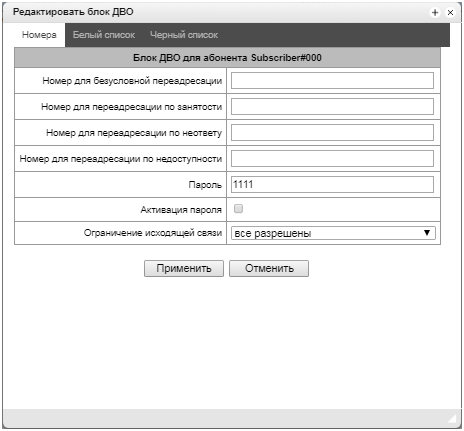
Task: Focus the безусловной переадресации number field
Action: (x=332, y=81)
